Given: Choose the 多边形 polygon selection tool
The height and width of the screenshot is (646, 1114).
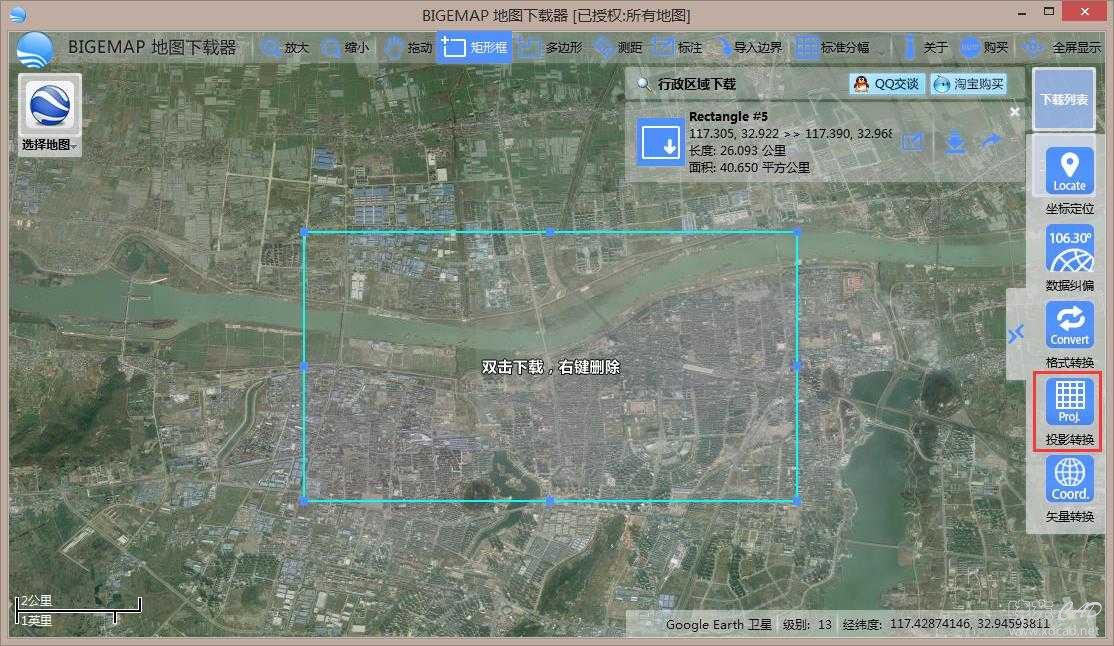Looking at the screenshot, I should (544, 47).
